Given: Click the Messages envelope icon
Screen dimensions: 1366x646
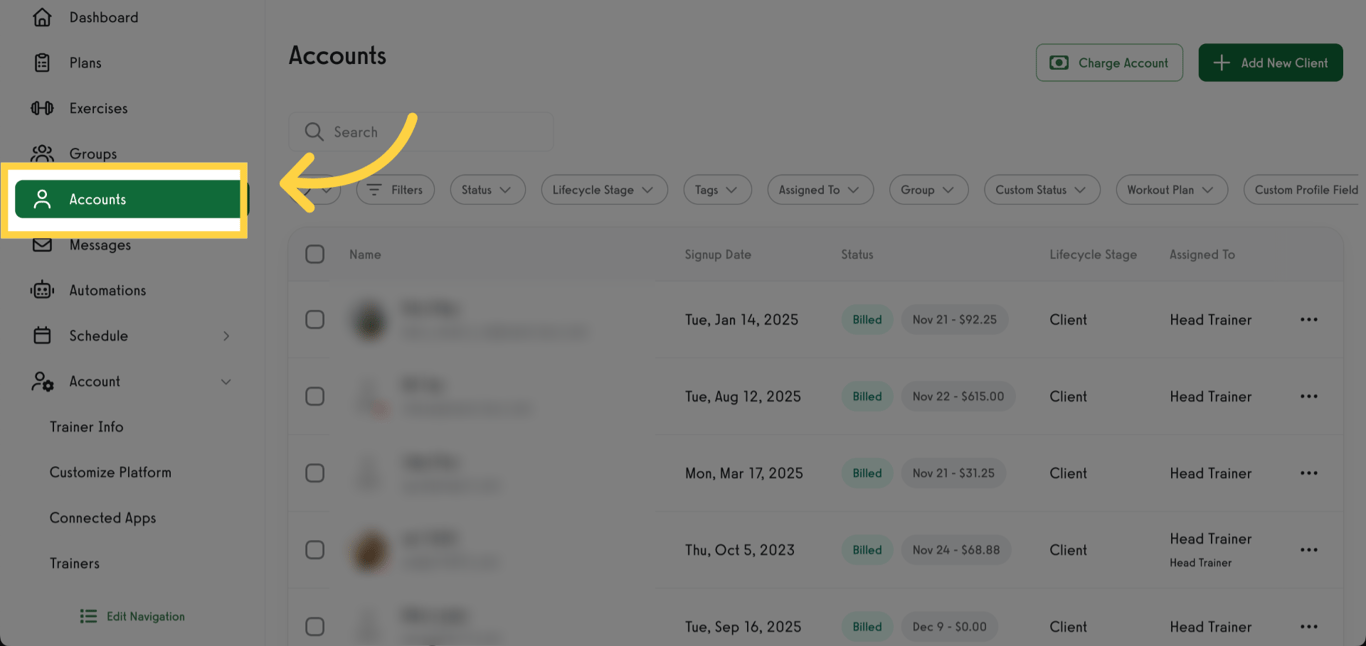Looking at the screenshot, I should pyautogui.click(x=42, y=245).
